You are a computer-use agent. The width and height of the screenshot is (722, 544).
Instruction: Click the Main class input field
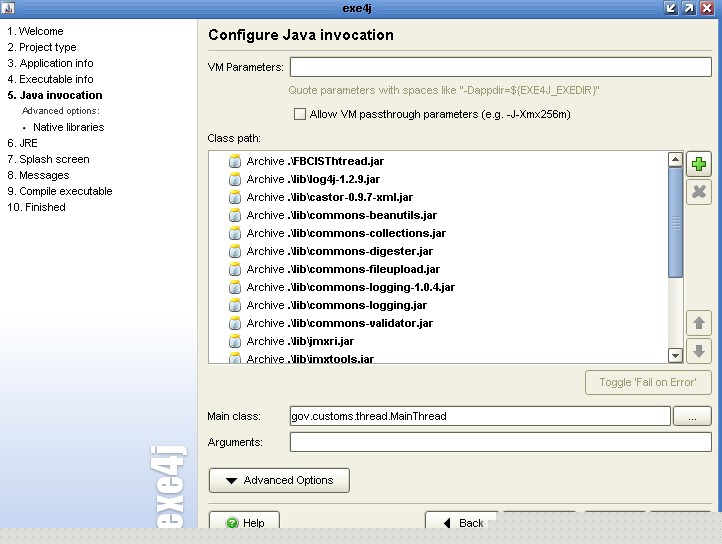click(x=480, y=416)
